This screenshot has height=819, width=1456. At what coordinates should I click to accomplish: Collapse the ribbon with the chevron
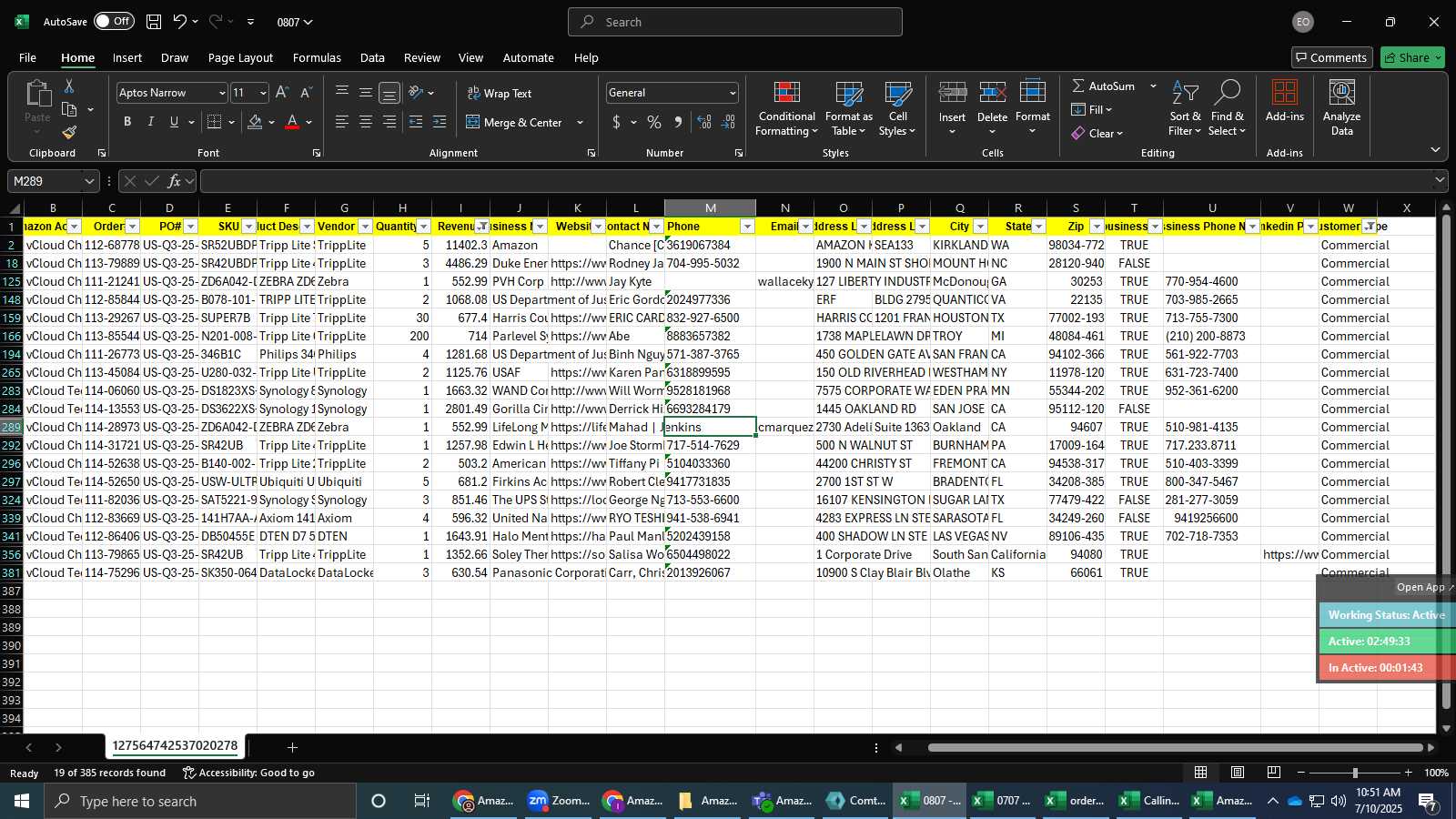1435,150
